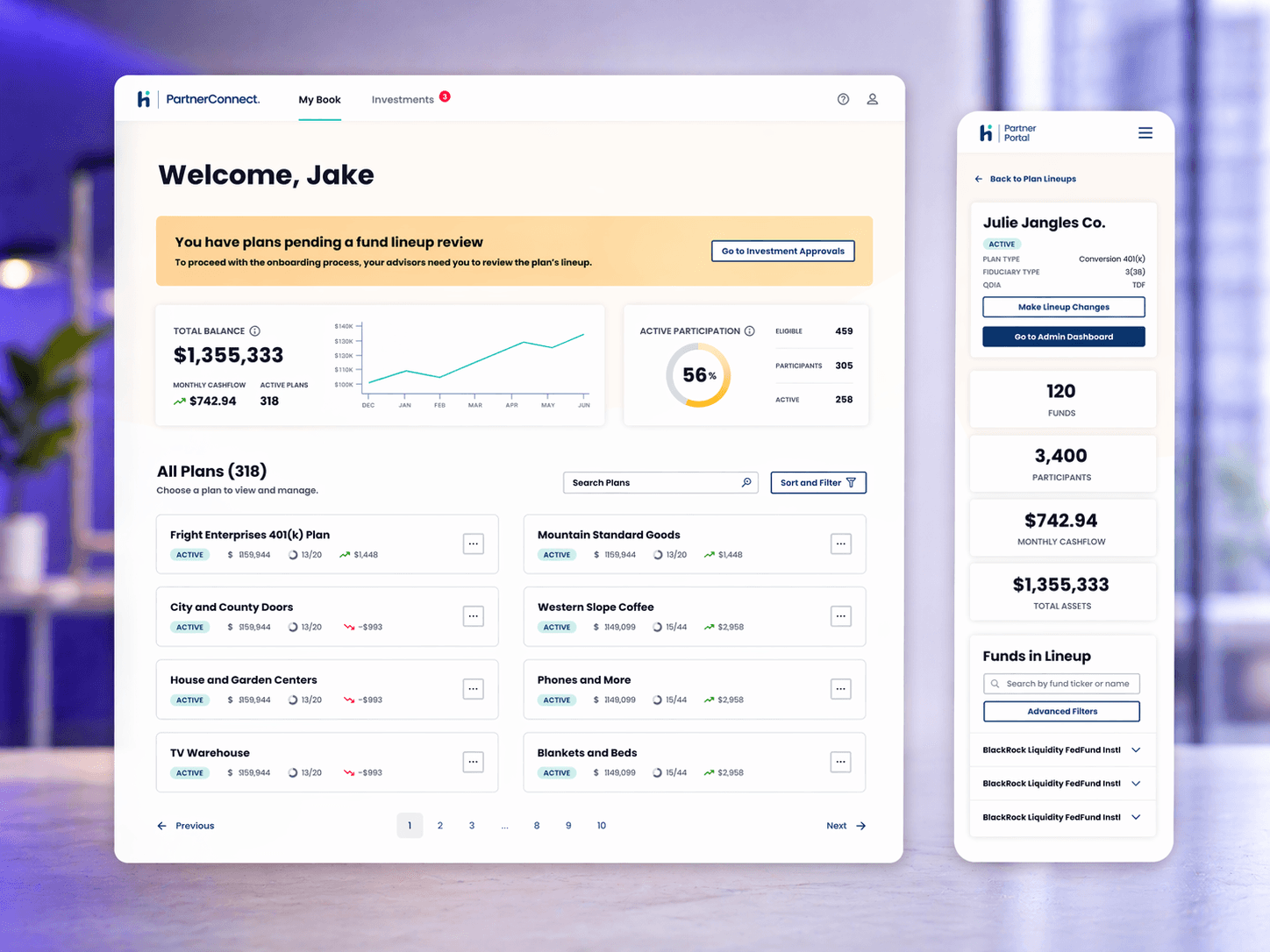Click the Total Balance info icon

pyautogui.click(x=254, y=331)
